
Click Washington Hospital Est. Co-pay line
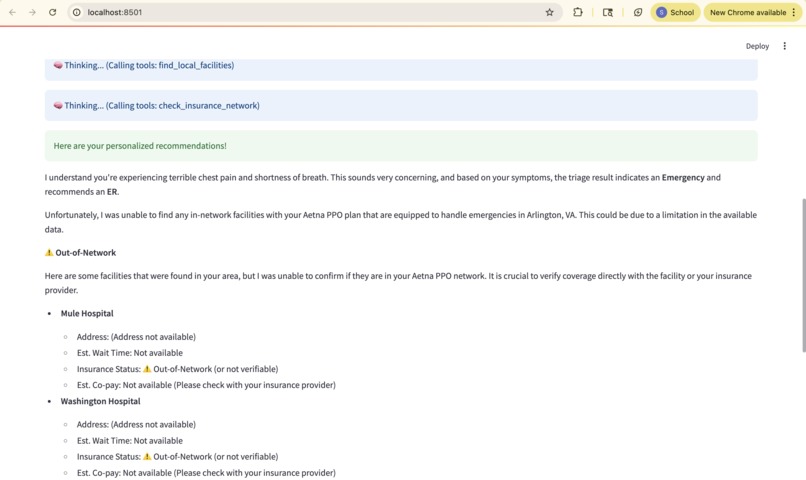(206, 473)
